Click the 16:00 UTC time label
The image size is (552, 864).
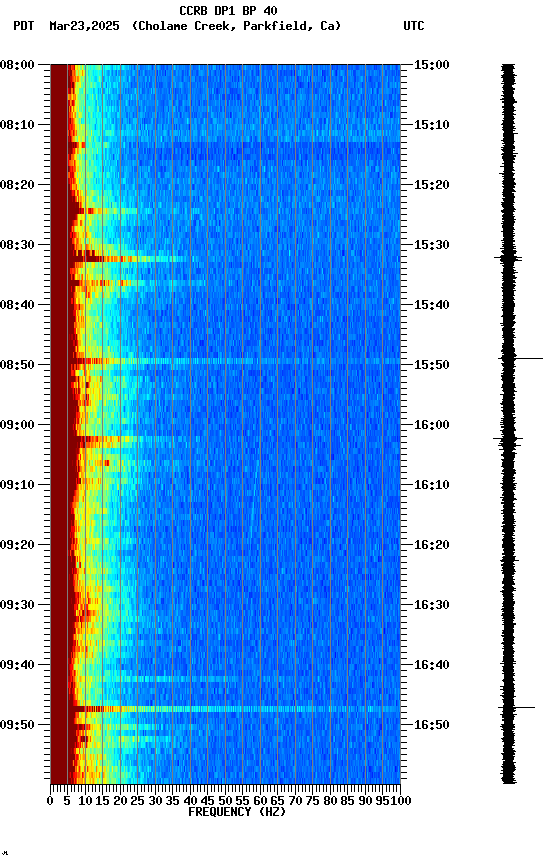(x=432, y=425)
